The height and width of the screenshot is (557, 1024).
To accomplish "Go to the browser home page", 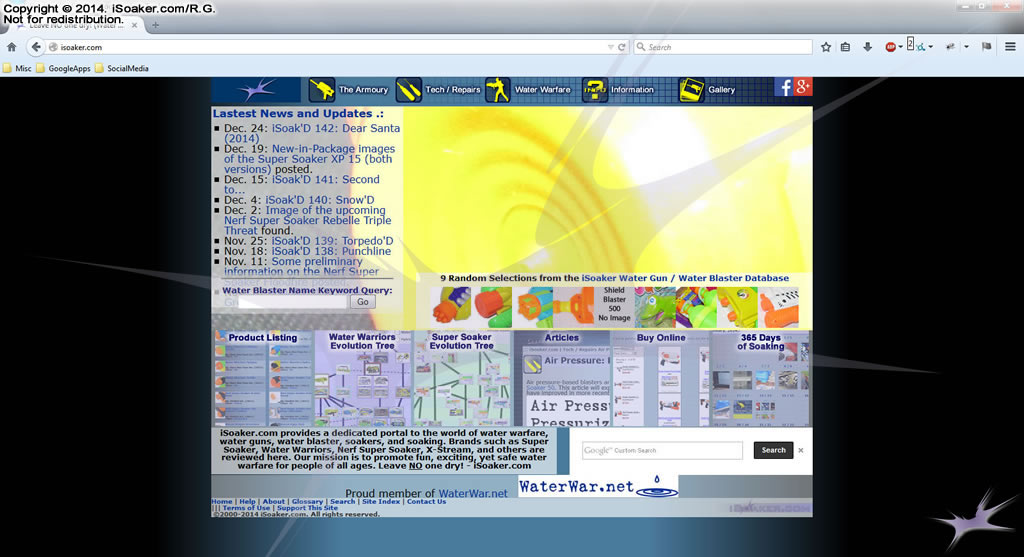I will [11, 47].
